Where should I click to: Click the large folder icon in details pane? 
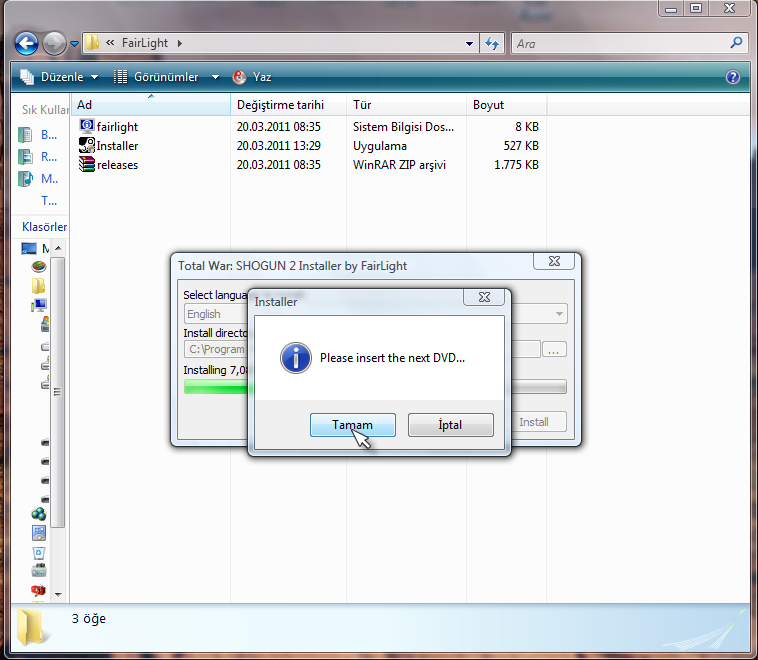pyautogui.click(x=31, y=627)
